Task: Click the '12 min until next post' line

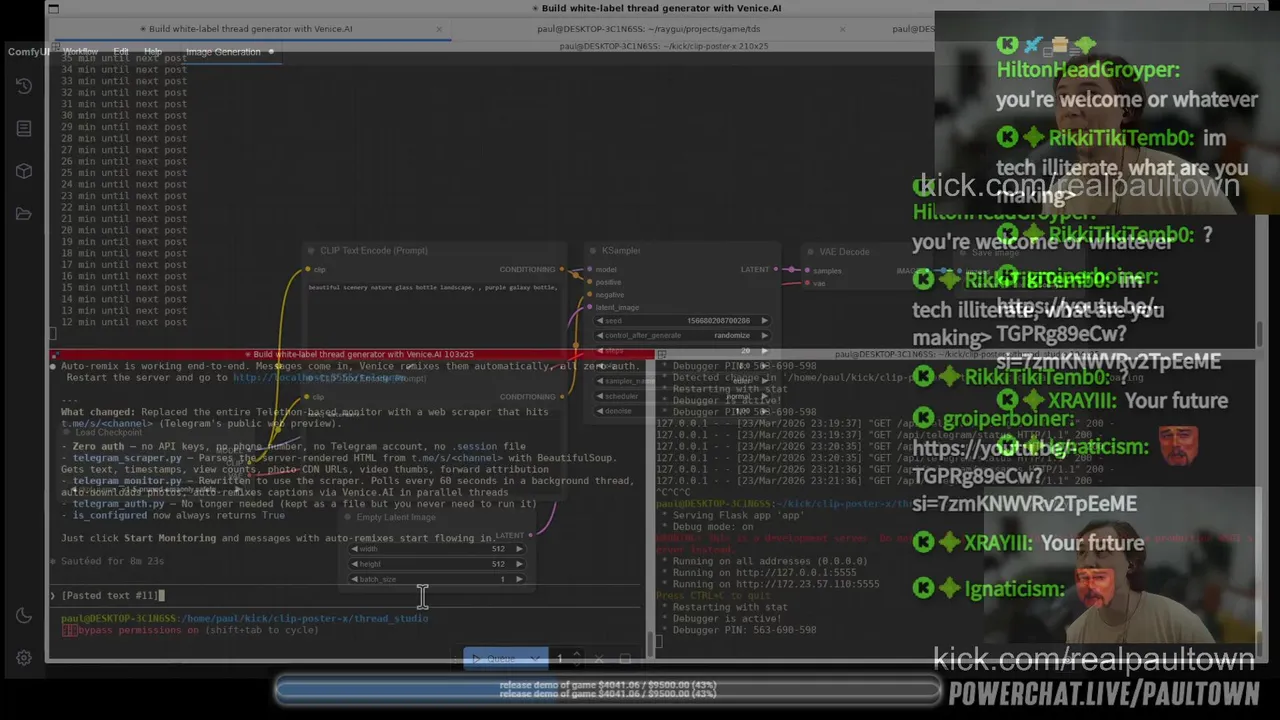Action: [124, 322]
